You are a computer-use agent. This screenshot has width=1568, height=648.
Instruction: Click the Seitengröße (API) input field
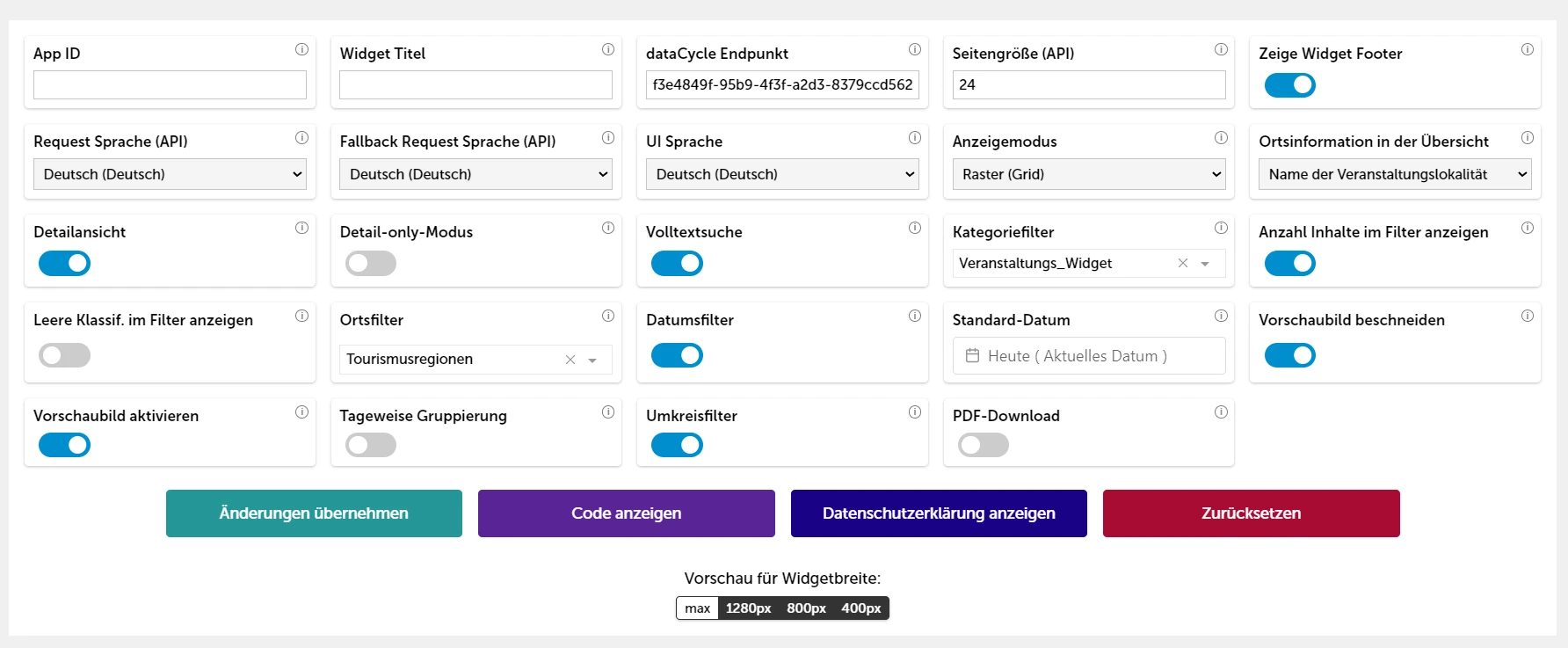click(1089, 85)
